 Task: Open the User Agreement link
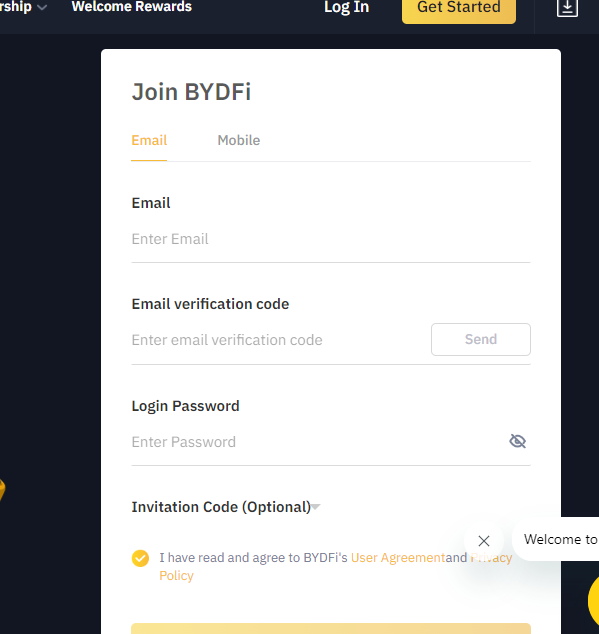[398, 558]
